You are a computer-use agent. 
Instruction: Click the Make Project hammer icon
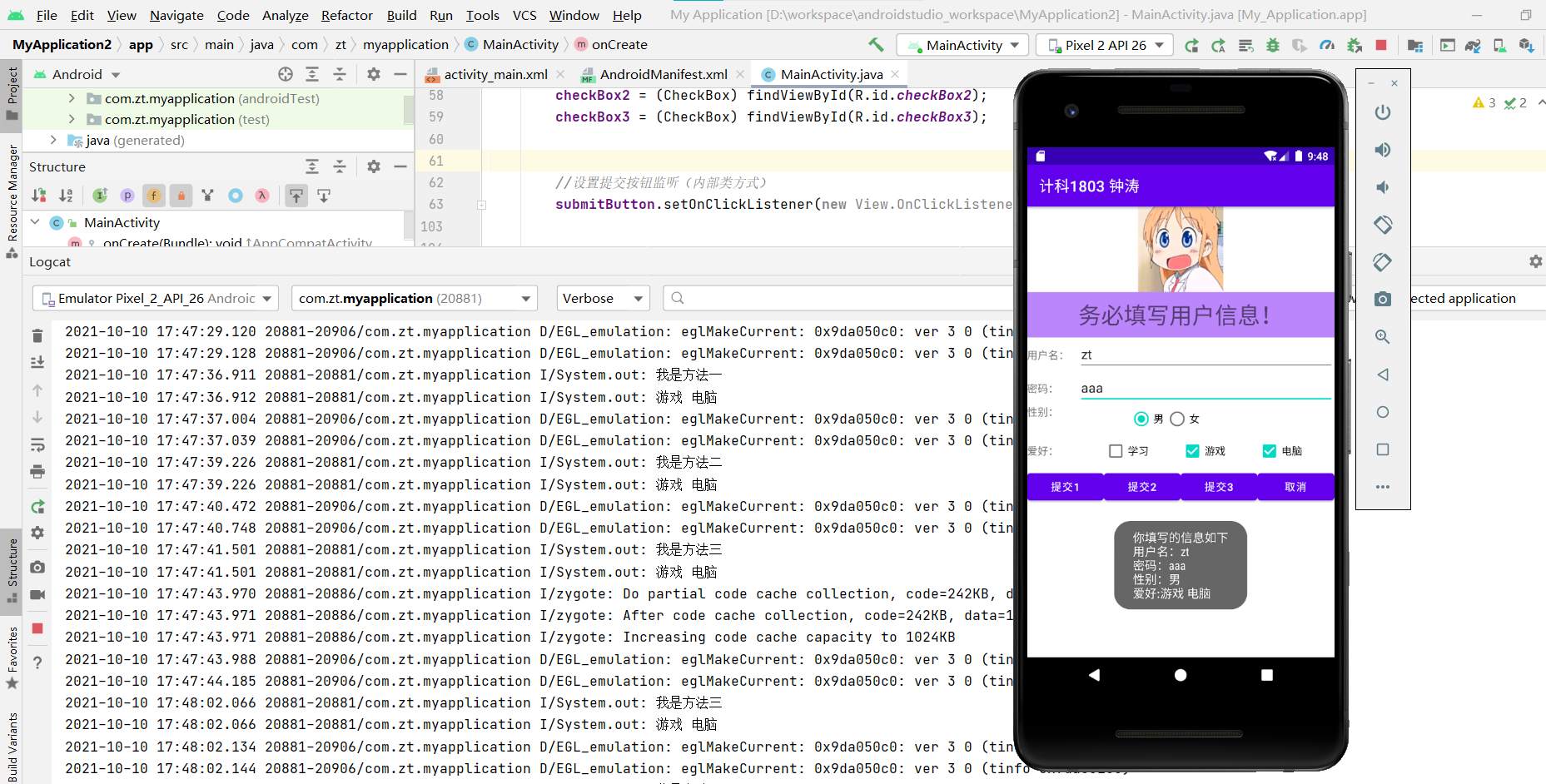click(x=876, y=45)
